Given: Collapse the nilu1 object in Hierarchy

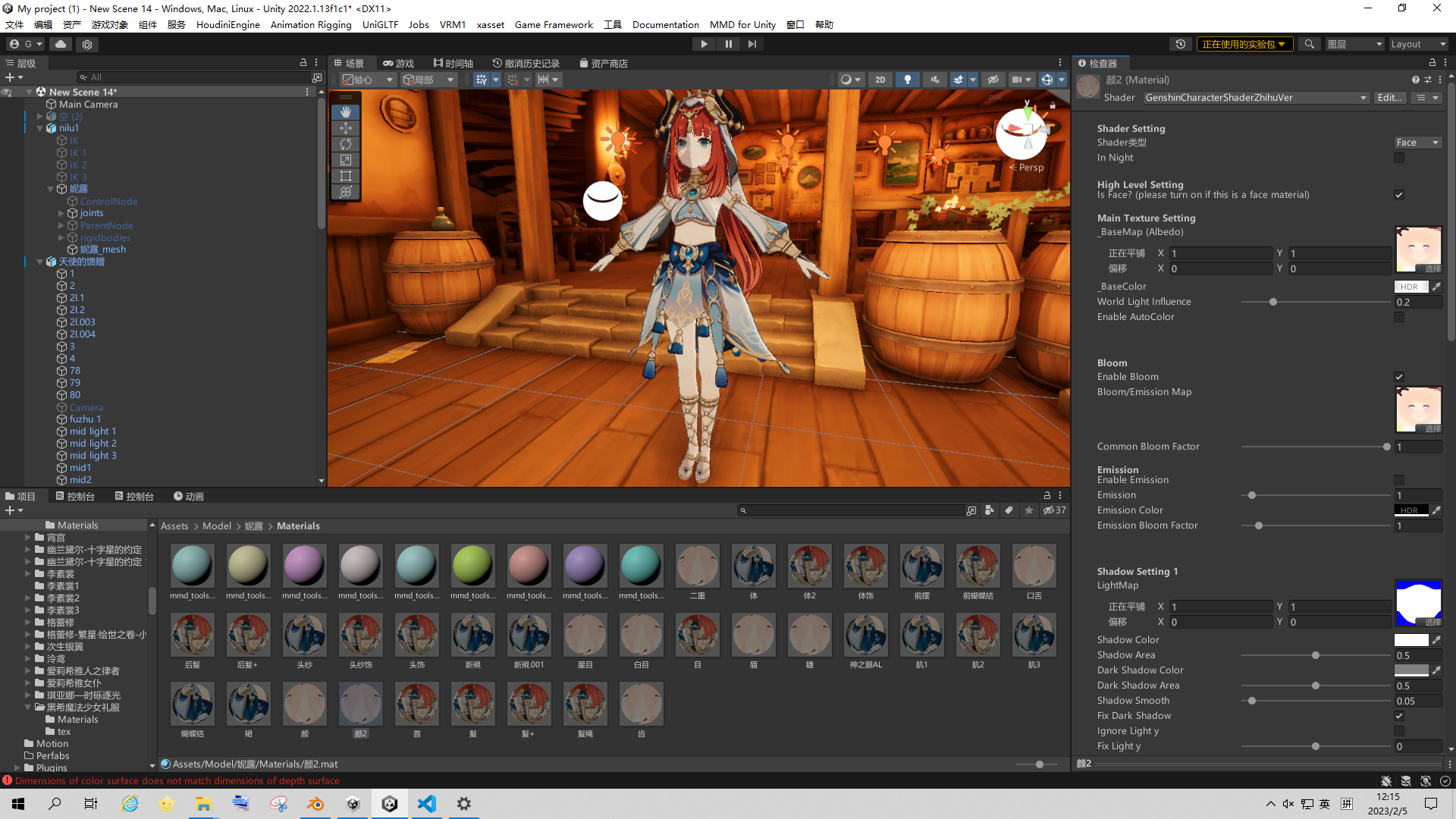Looking at the screenshot, I should [40, 128].
